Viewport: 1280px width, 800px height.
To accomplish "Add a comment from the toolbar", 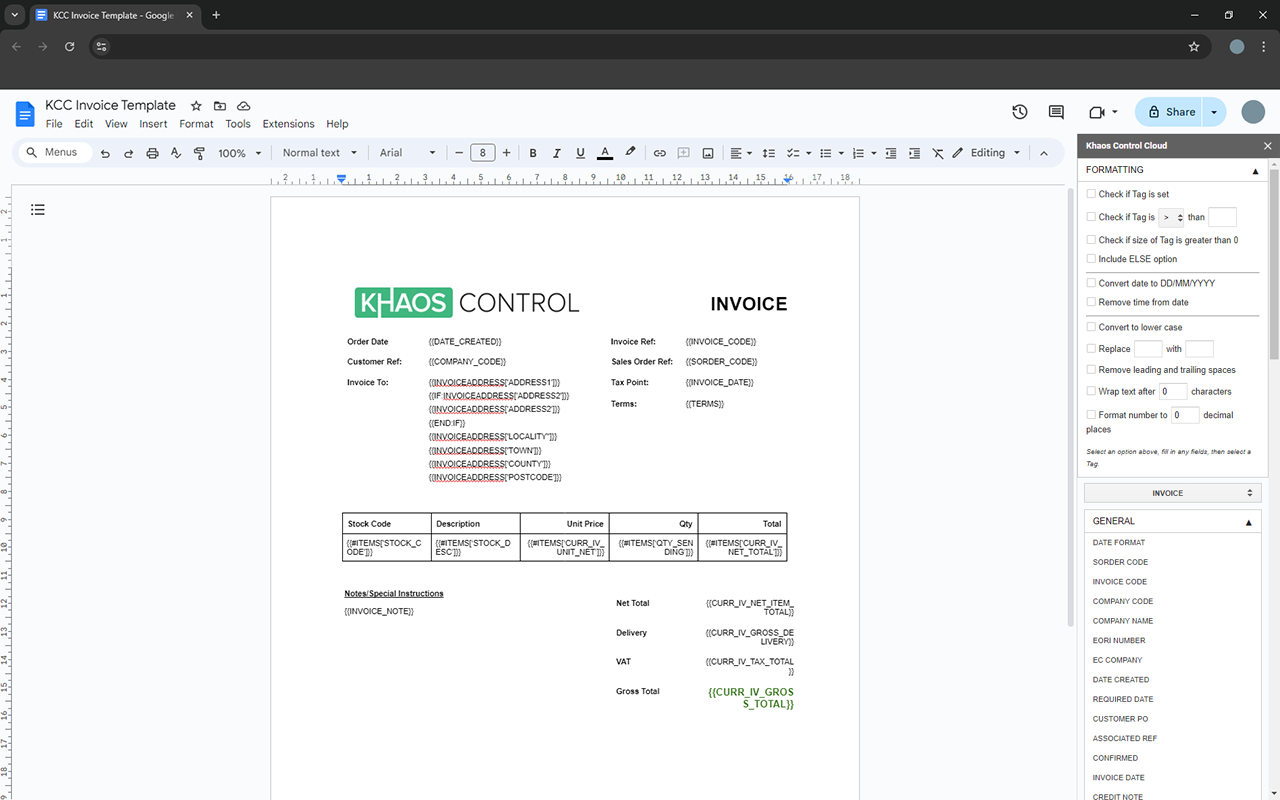I will (x=684, y=153).
